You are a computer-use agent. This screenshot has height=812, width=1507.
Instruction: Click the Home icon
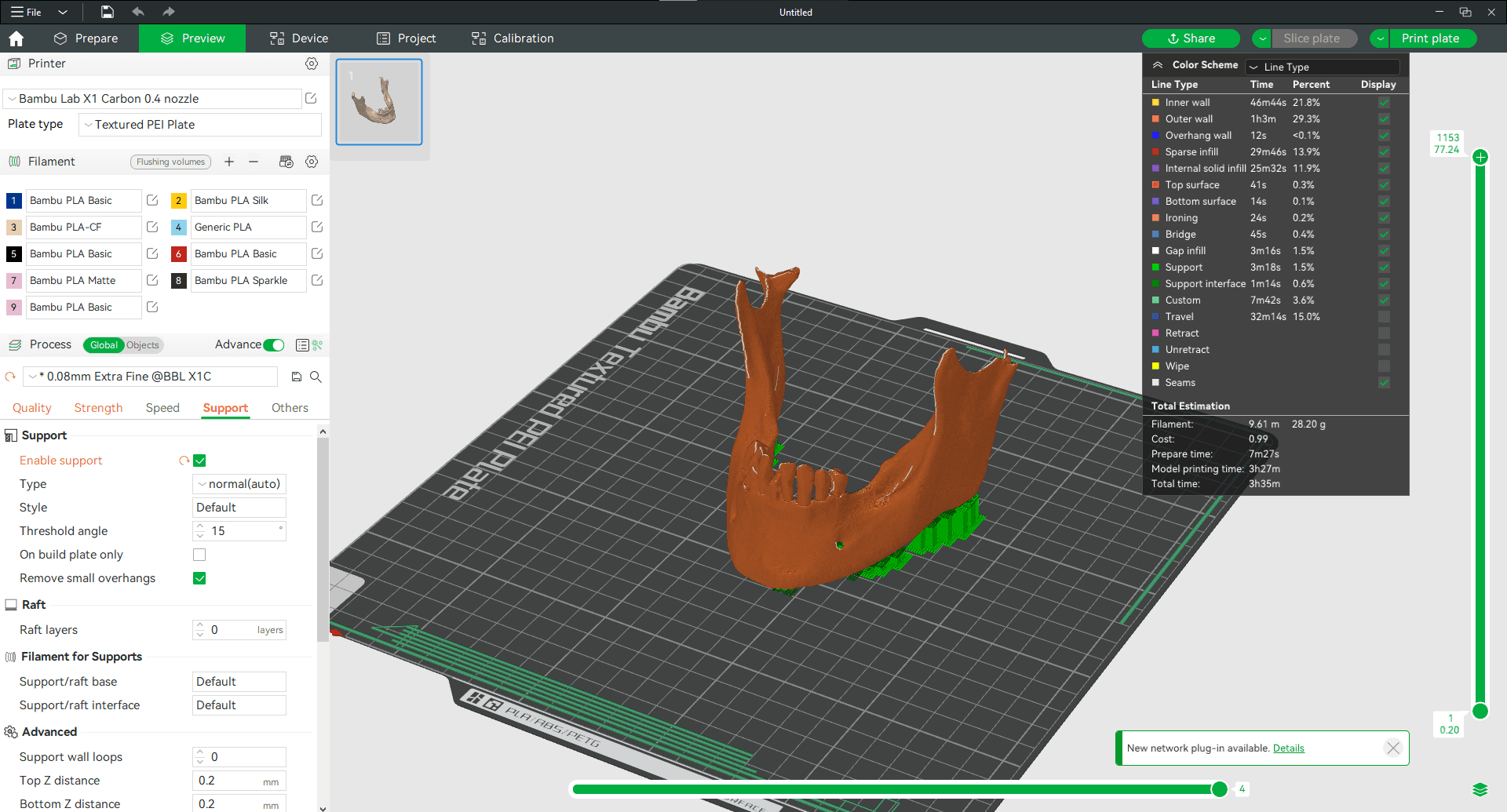16,38
